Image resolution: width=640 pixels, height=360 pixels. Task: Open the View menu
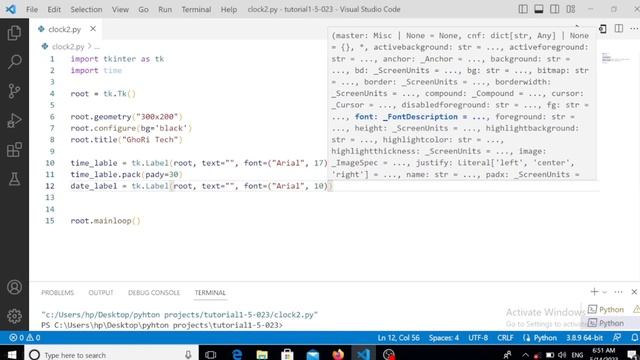tap(120, 9)
